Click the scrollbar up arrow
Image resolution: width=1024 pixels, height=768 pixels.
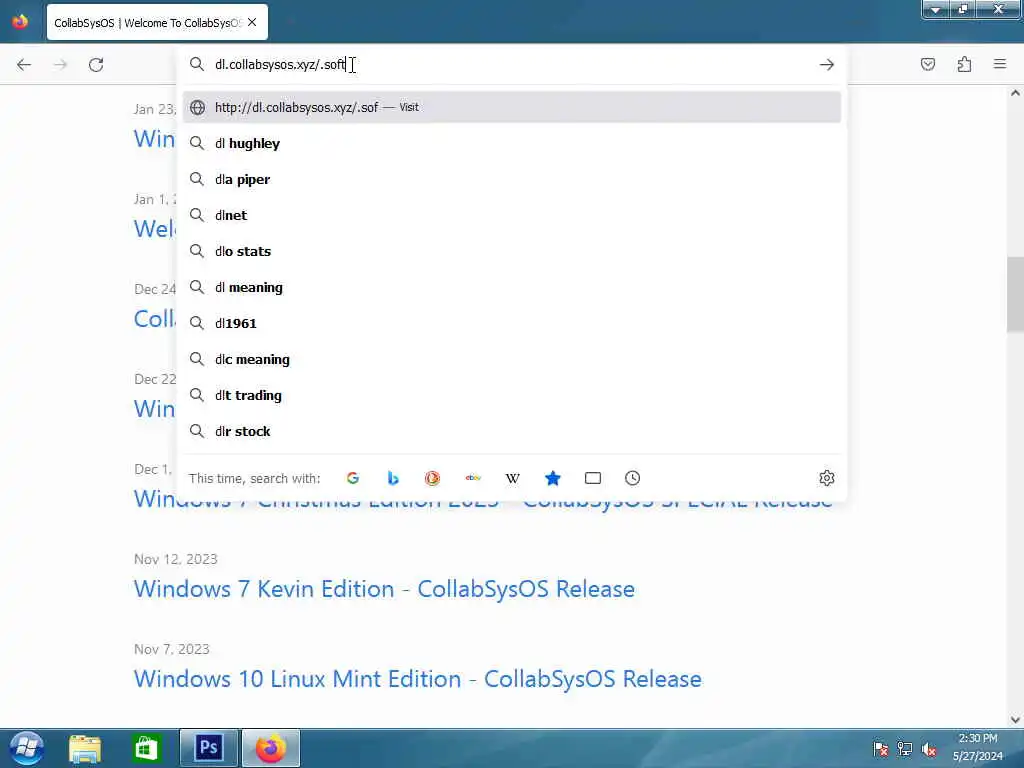[x=1015, y=93]
